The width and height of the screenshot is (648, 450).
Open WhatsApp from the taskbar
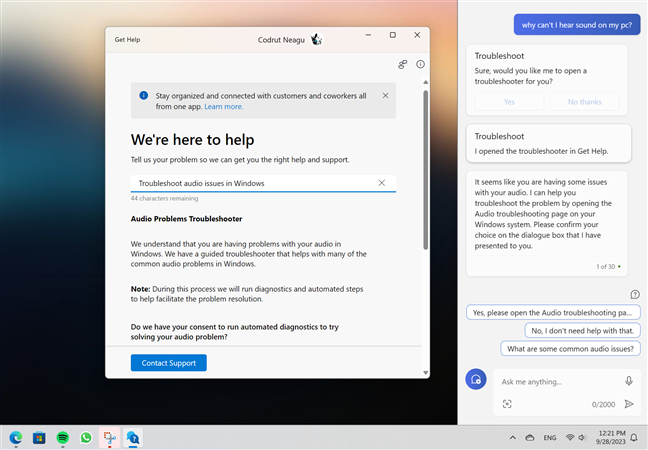point(86,438)
